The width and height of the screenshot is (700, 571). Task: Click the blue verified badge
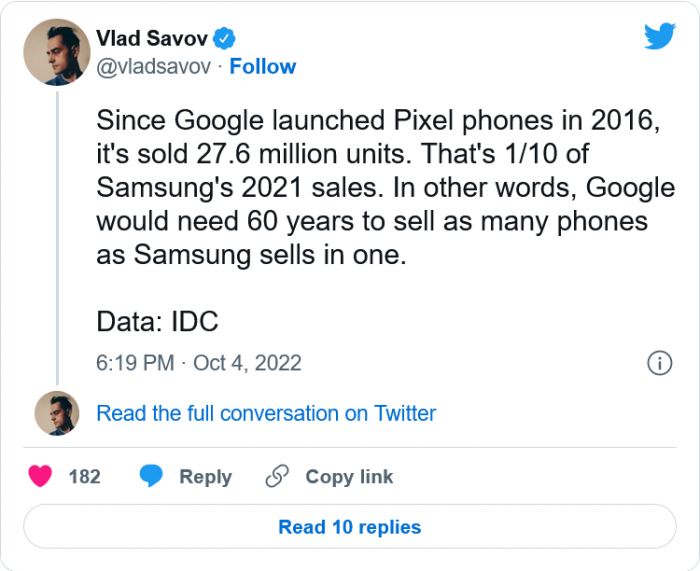click(x=227, y=39)
